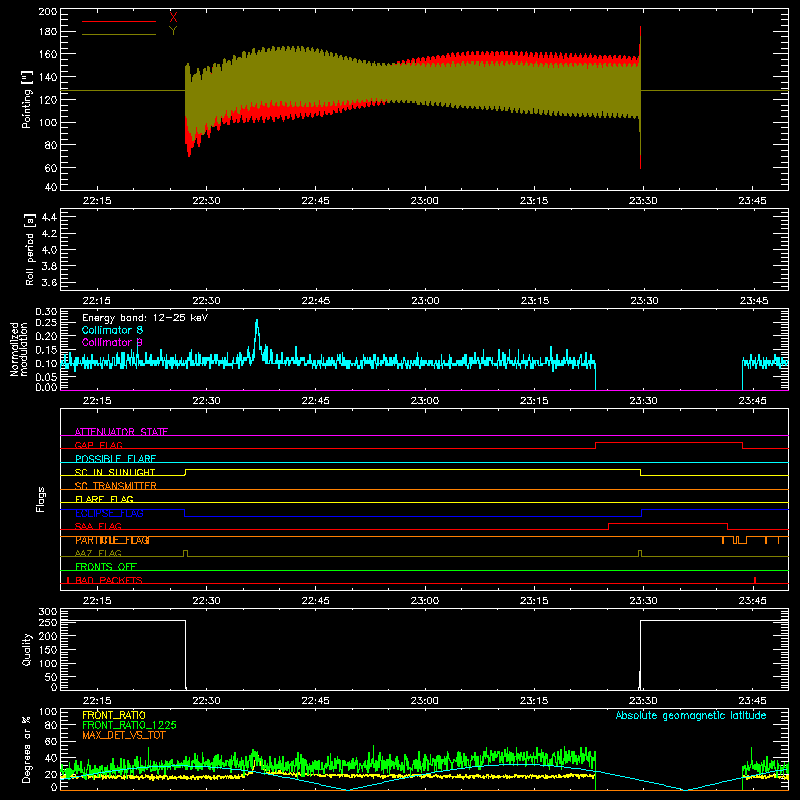Select the blue ECLIPSE_FLAG label

click(109, 513)
